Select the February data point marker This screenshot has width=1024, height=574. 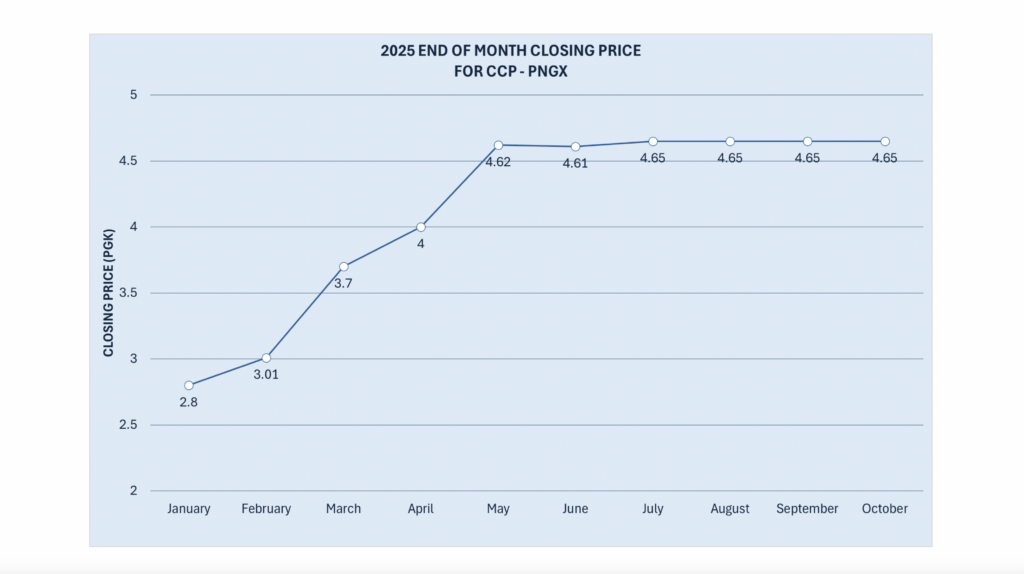tap(266, 357)
